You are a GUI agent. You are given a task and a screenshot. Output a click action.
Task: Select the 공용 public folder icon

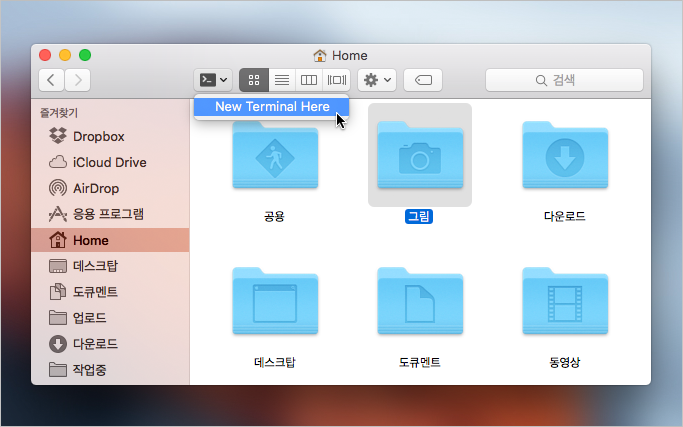coord(275,155)
